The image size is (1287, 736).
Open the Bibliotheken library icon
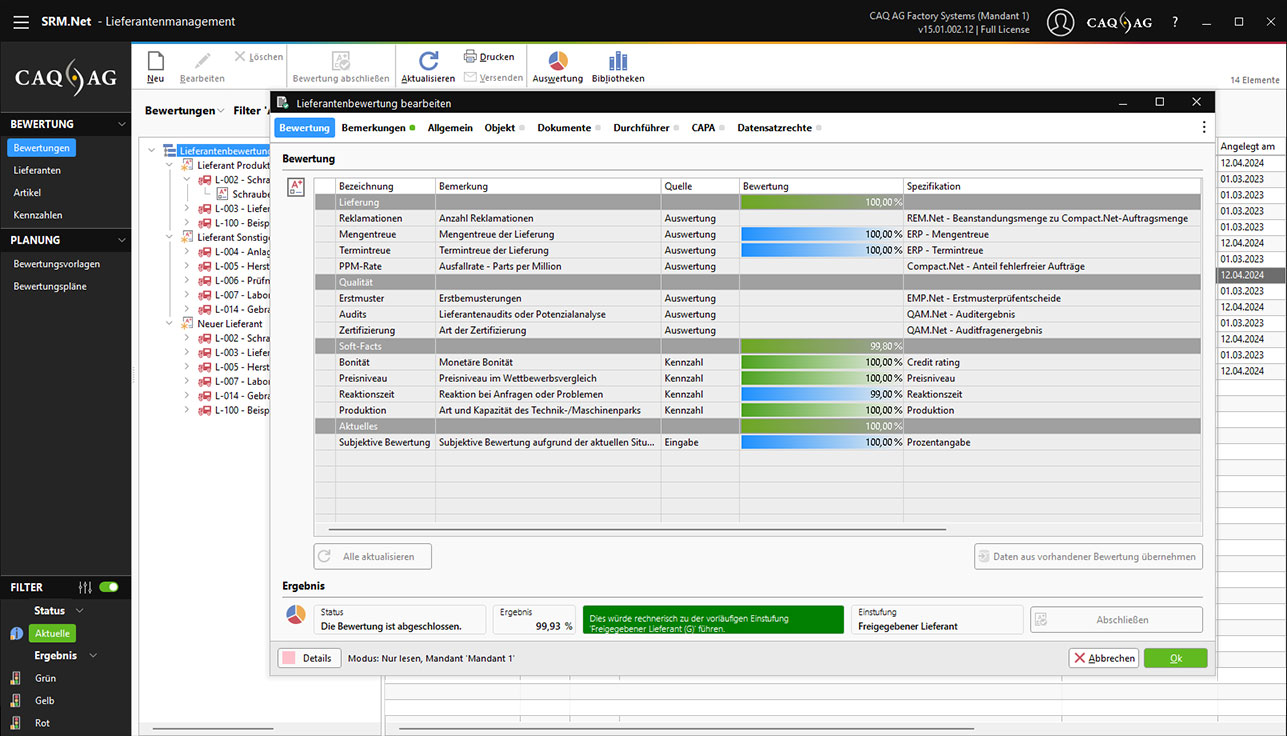pos(618,61)
